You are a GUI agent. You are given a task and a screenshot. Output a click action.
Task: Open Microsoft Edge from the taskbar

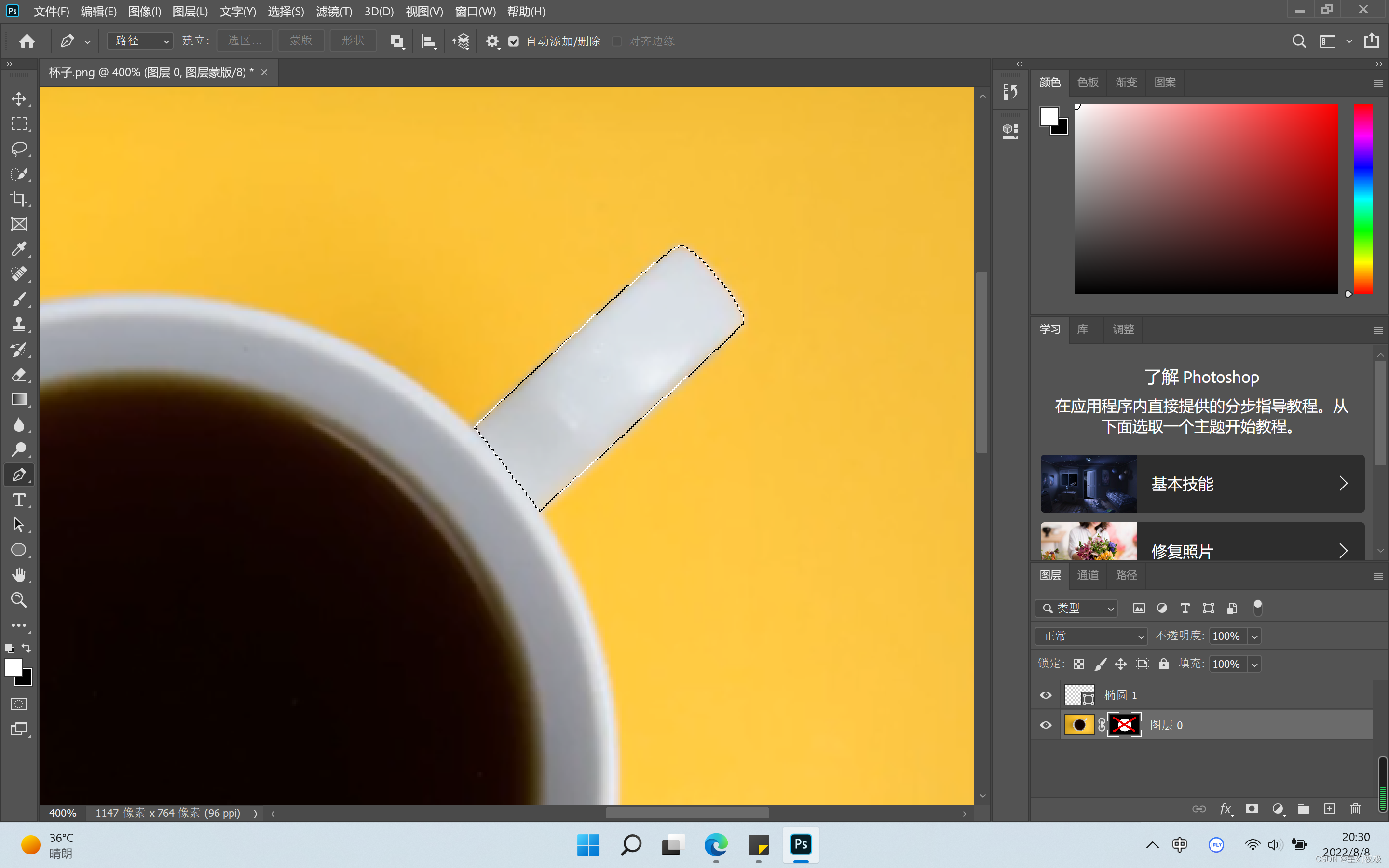tap(716, 845)
